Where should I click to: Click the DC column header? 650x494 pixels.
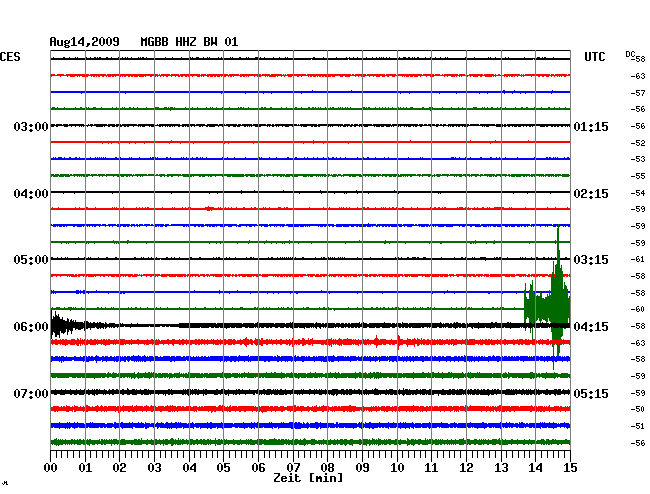click(x=630, y=54)
